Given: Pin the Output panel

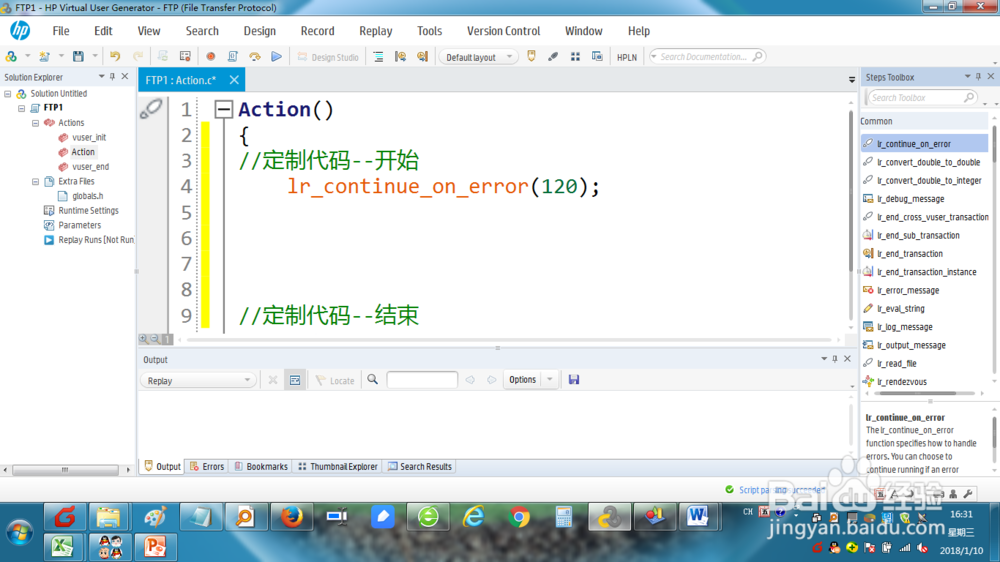Looking at the screenshot, I should point(835,359).
